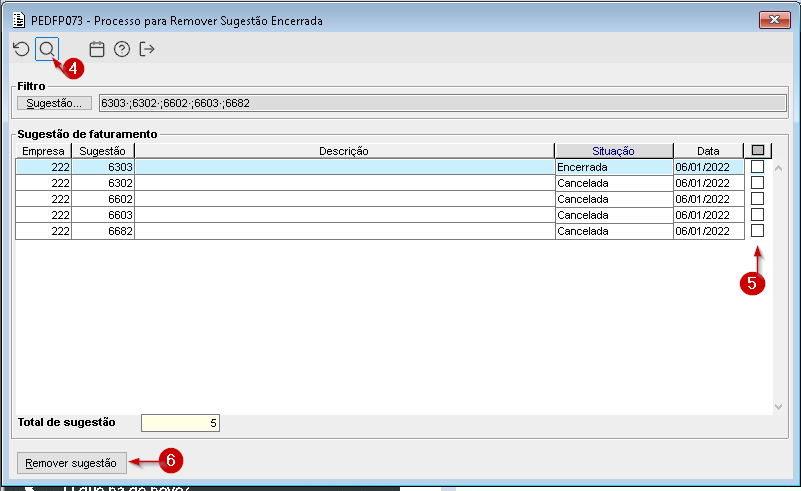This screenshot has height=491, width=801.
Task: Click Empresa 222 cell in row 6302
Action: click(x=43, y=183)
